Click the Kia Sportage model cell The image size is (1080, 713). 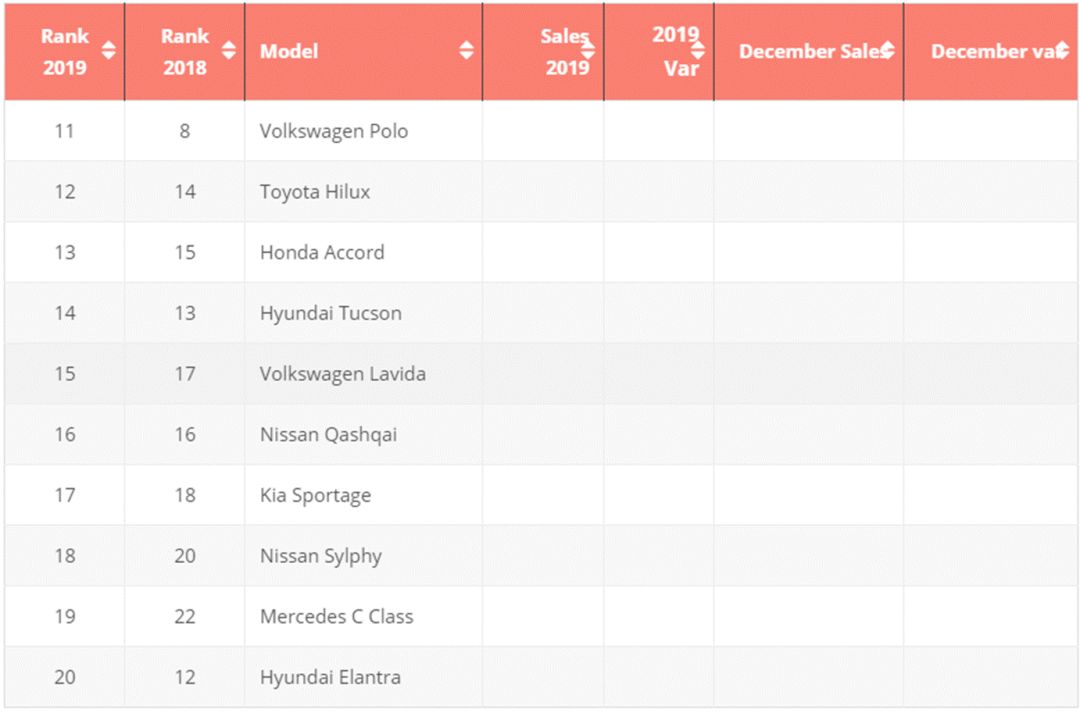315,495
